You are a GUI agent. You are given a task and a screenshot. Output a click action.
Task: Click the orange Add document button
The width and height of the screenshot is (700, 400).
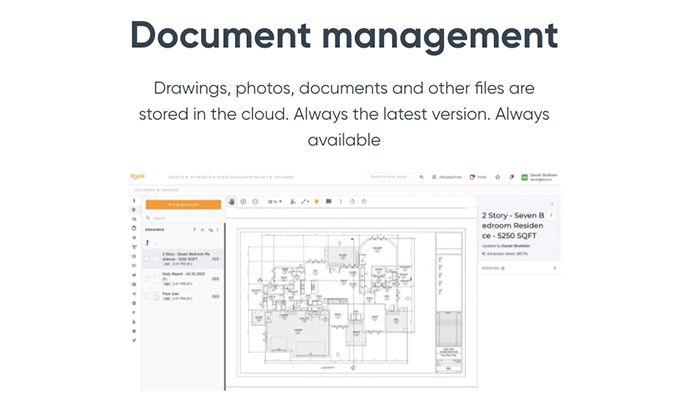pos(183,204)
